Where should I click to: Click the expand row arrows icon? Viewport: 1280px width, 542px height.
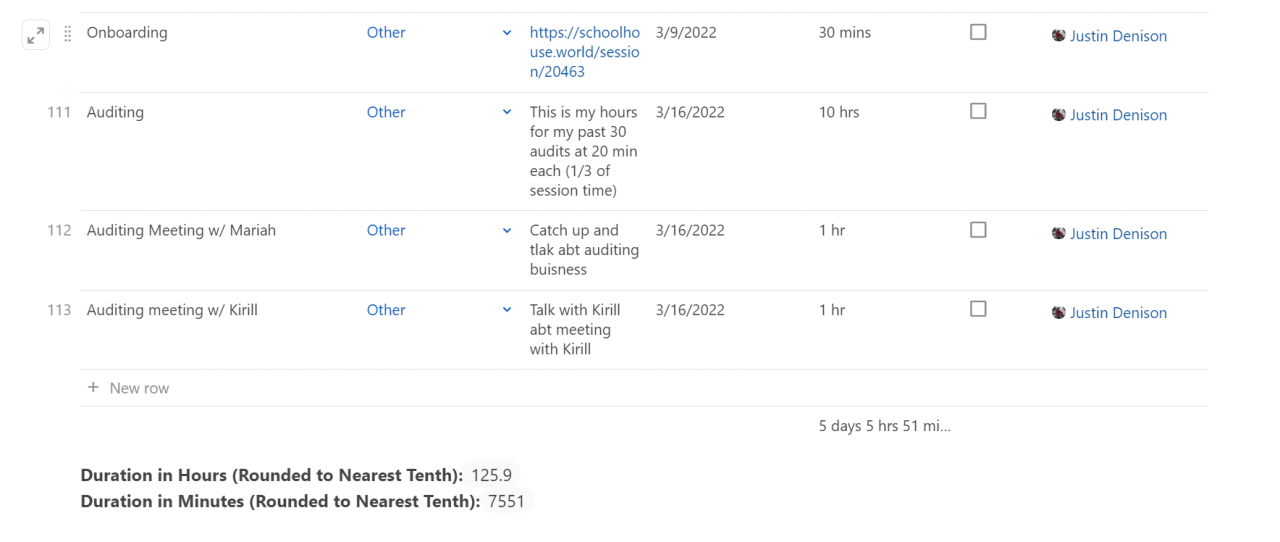[36, 36]
